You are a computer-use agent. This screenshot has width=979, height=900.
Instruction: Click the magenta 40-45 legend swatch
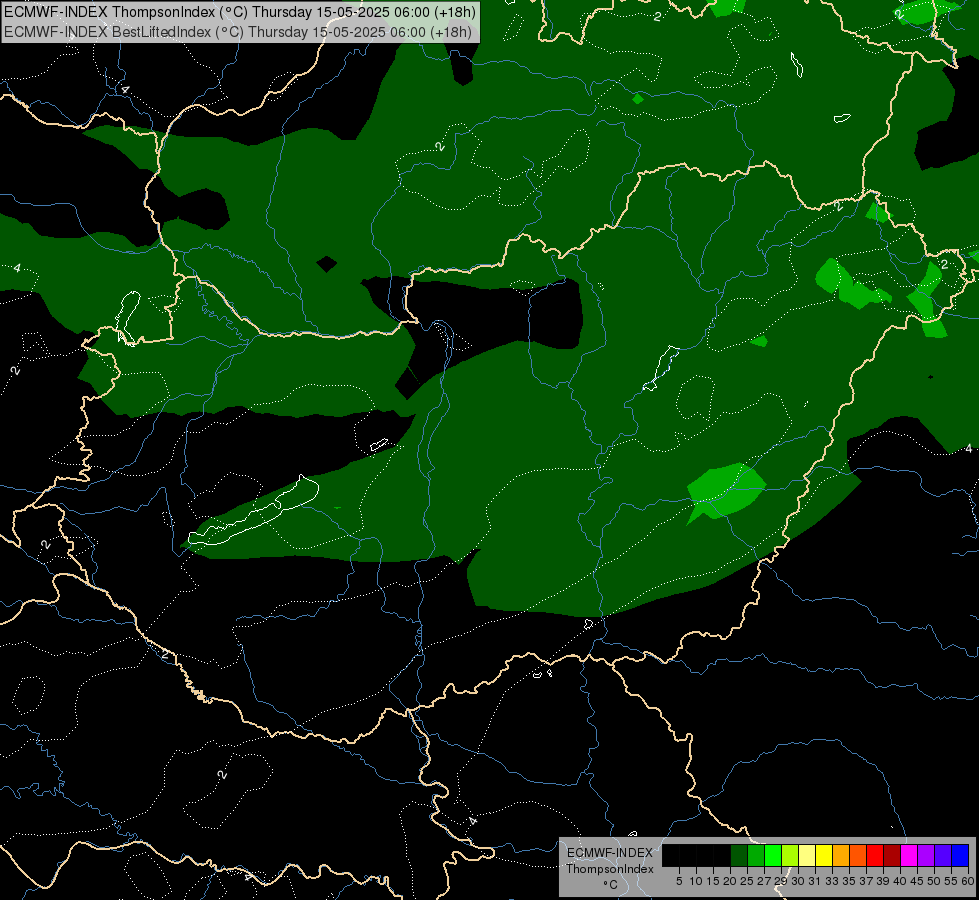(909, 855)
